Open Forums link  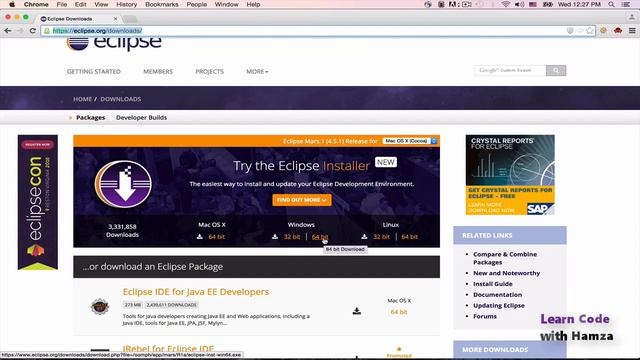(485, 316)
